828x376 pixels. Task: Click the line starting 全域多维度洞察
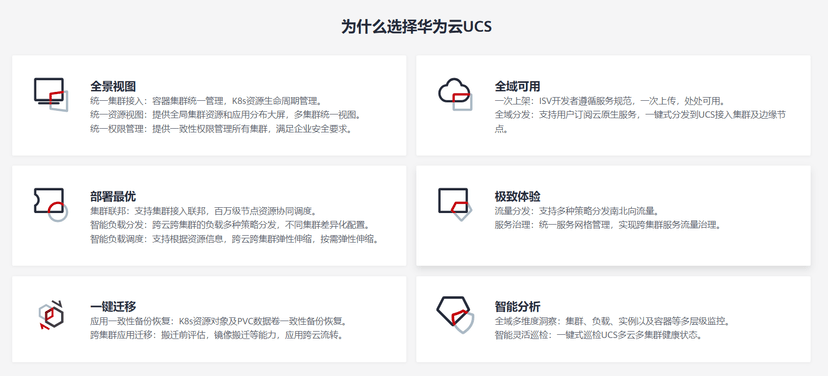point(613,321)
